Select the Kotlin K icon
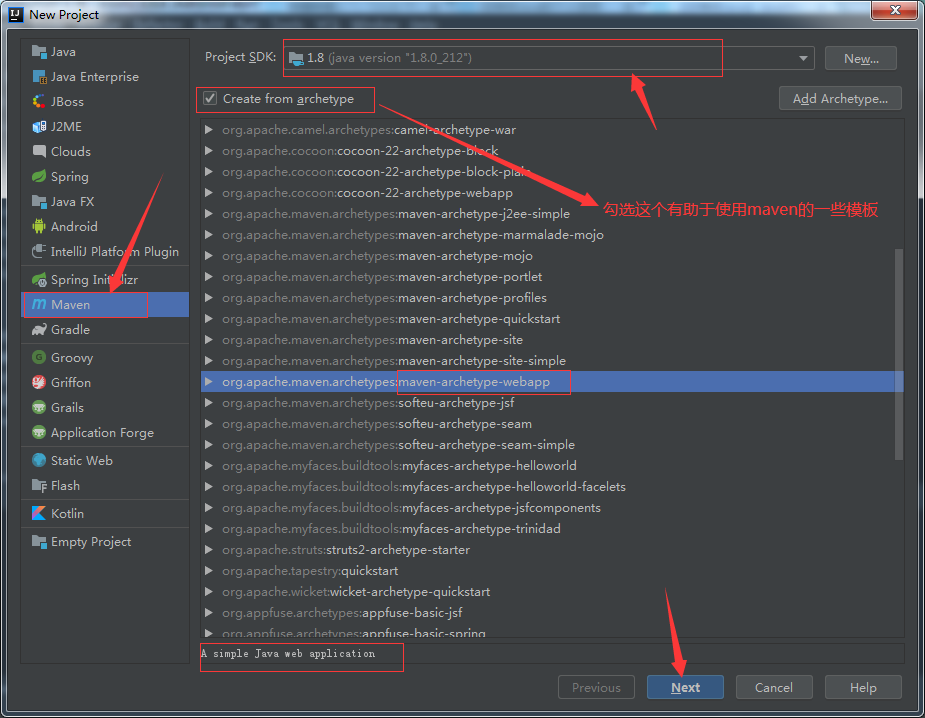 [39, 513]
